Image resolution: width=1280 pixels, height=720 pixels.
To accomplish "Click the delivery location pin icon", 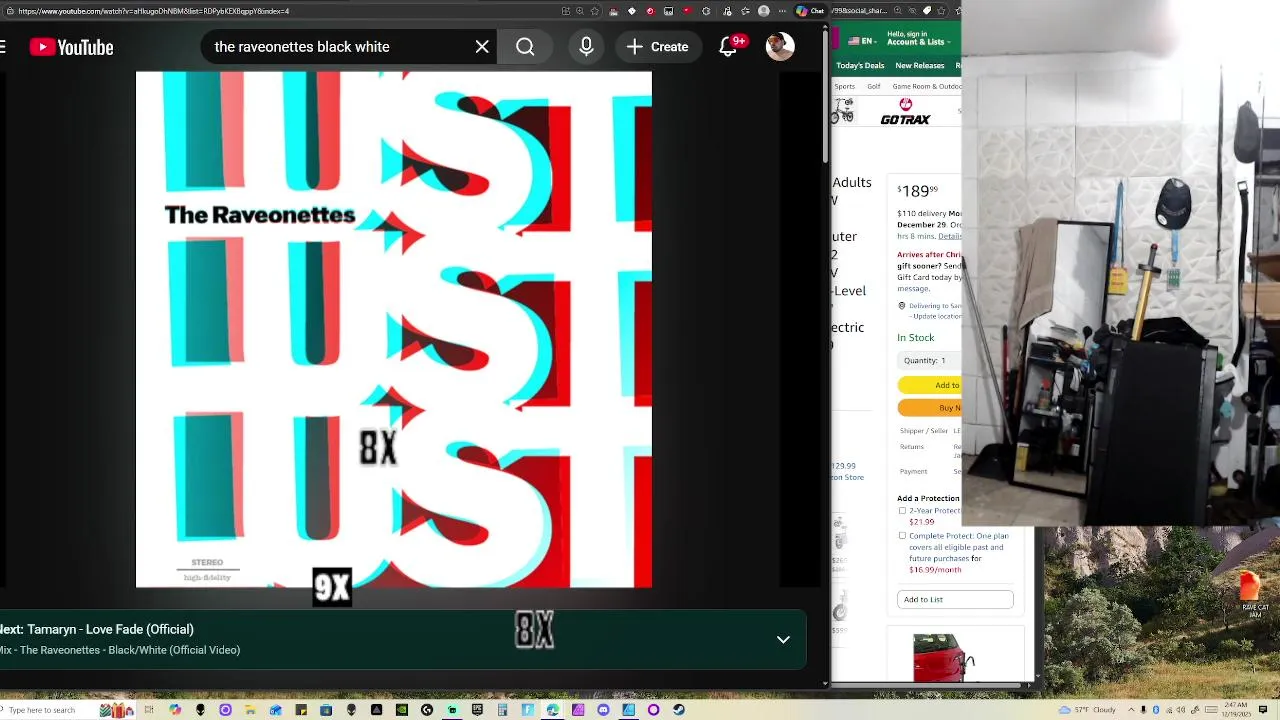I will click(x=901, y=306).
